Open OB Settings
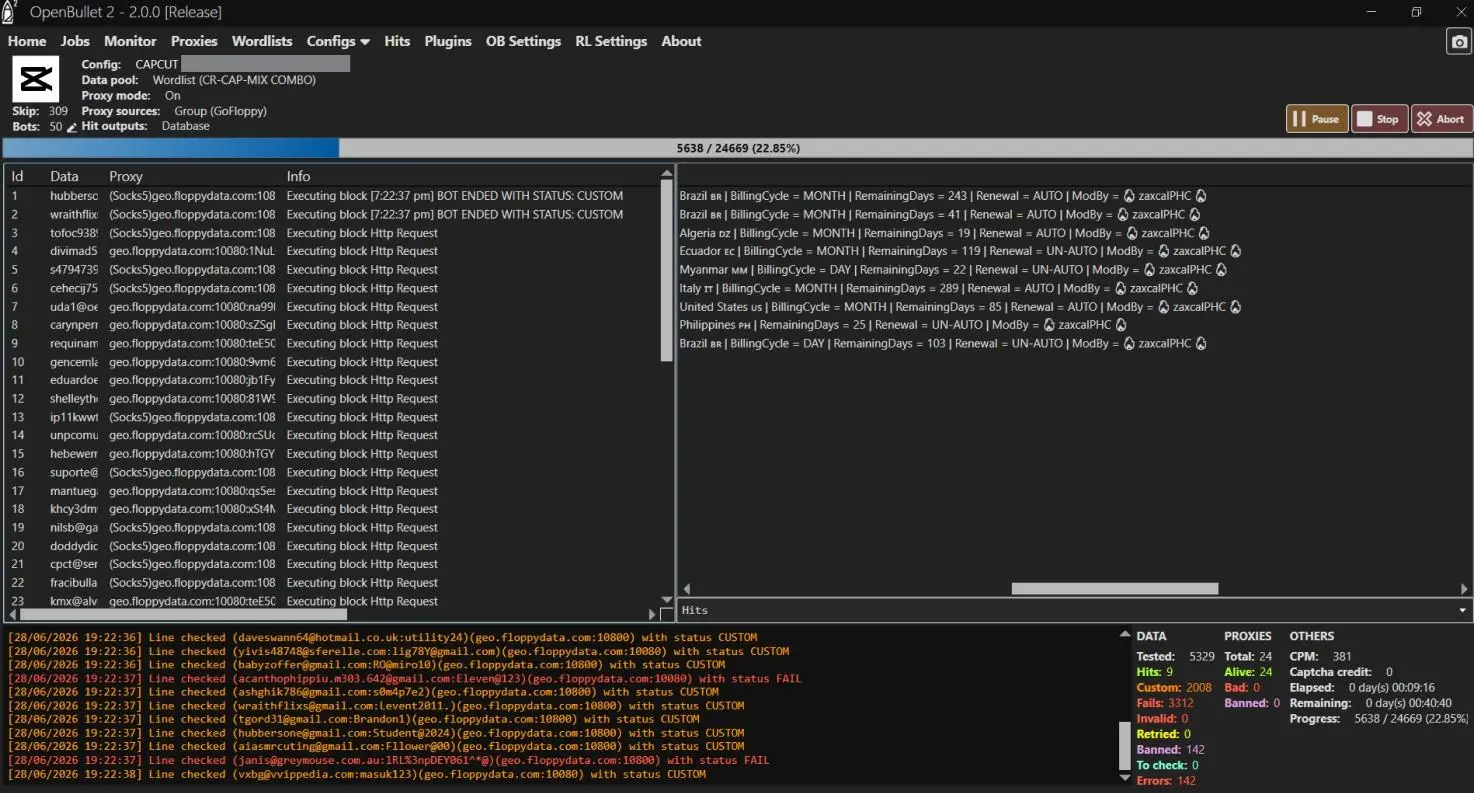This screenshot has width=1474, height=793. point(523,41)
